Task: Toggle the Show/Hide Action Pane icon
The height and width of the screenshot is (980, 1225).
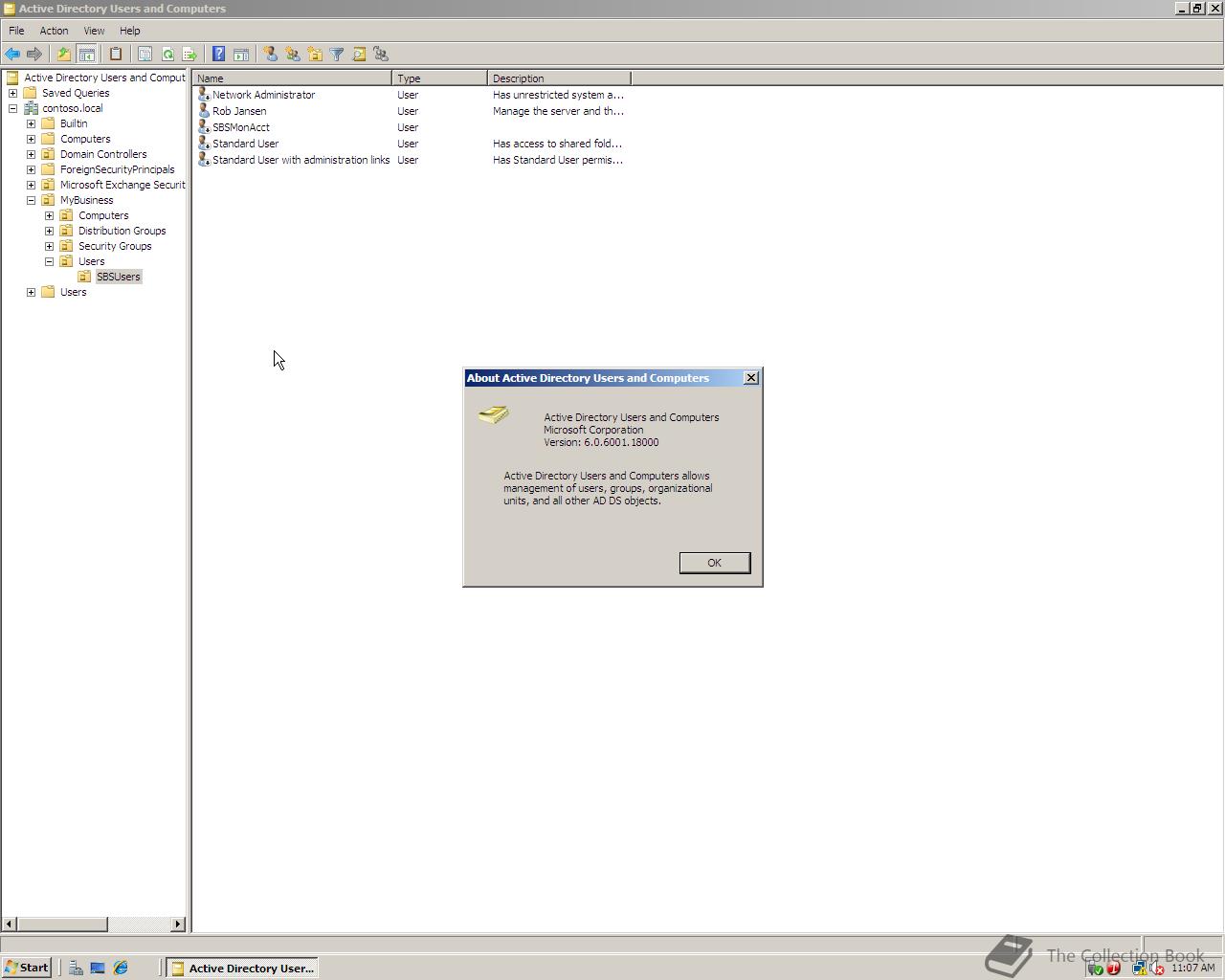Action: (x=241, y=55)
